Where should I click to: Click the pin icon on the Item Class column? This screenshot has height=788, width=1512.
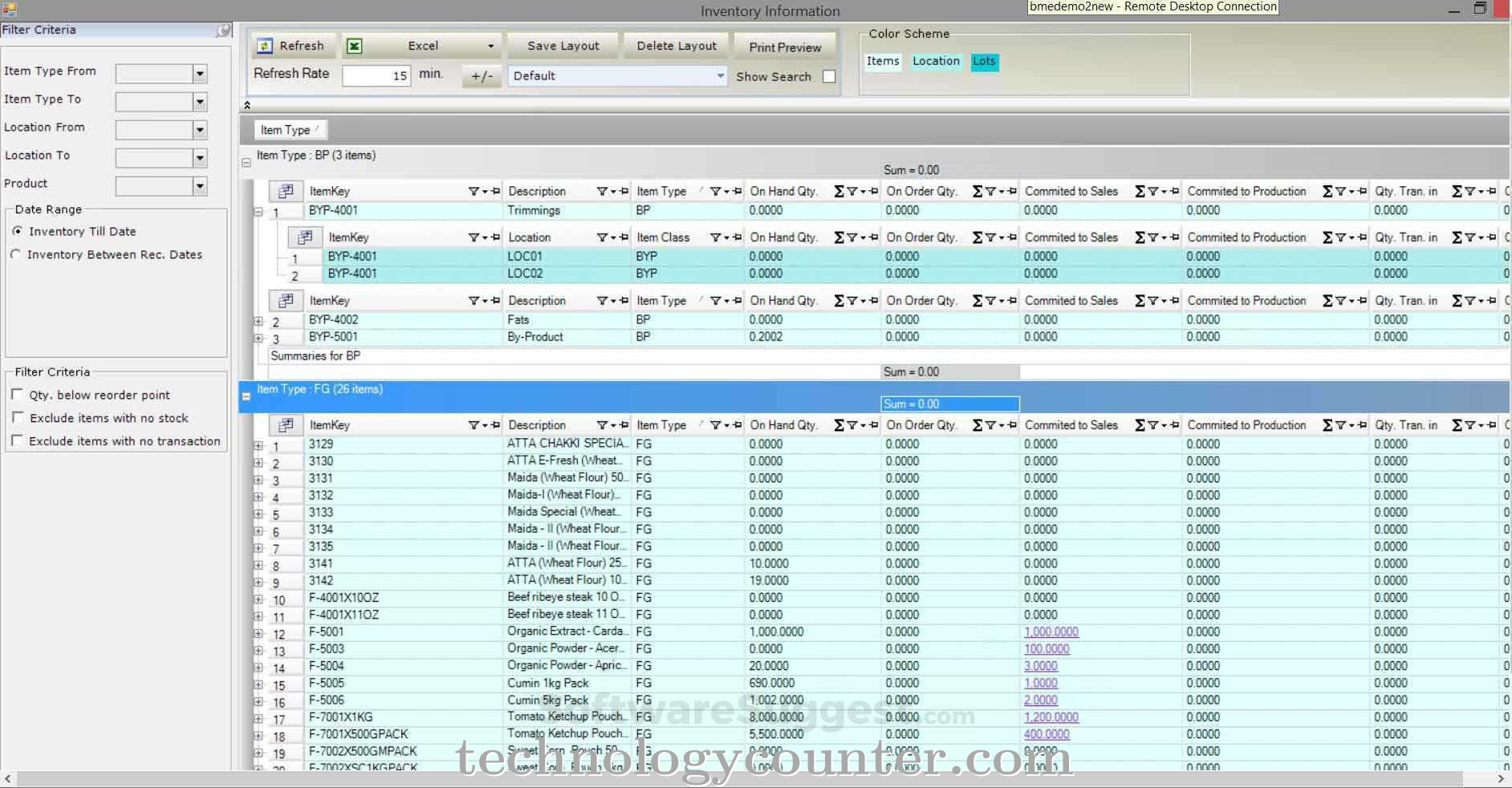(x=737, y=238)
